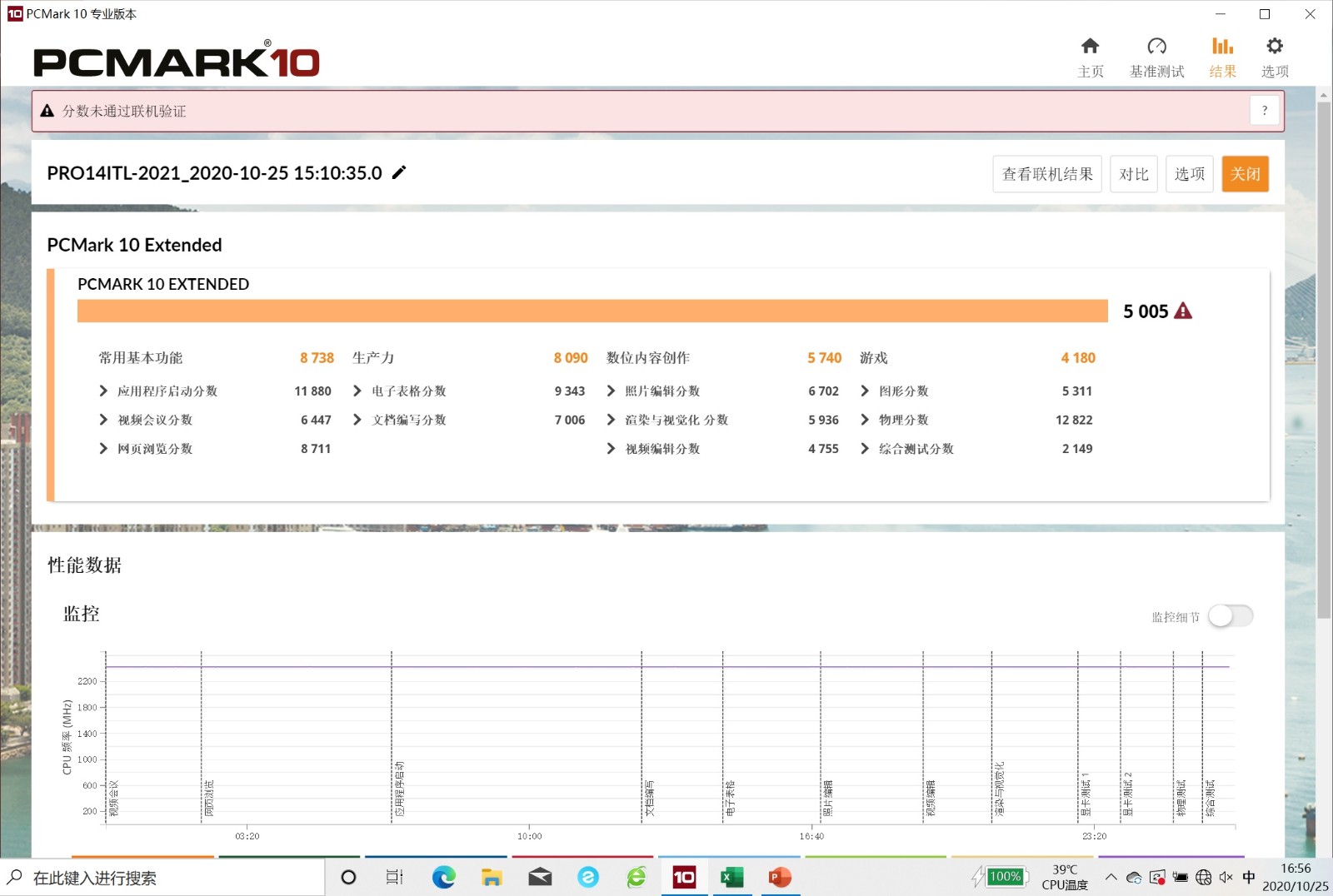
Task: Click the 生产力 score 8 090
Action: point(571,357)
